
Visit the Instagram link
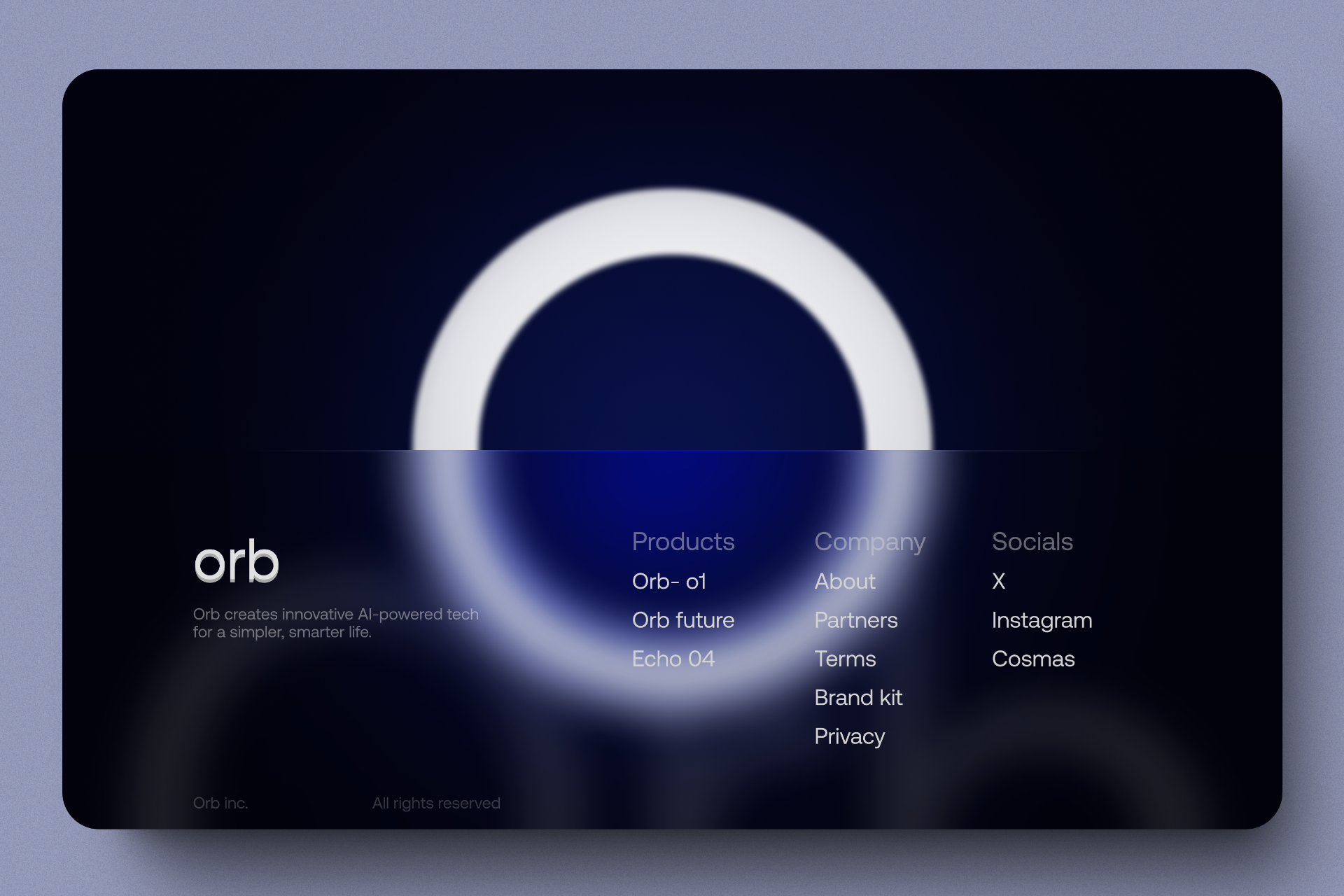(1042, 620)
